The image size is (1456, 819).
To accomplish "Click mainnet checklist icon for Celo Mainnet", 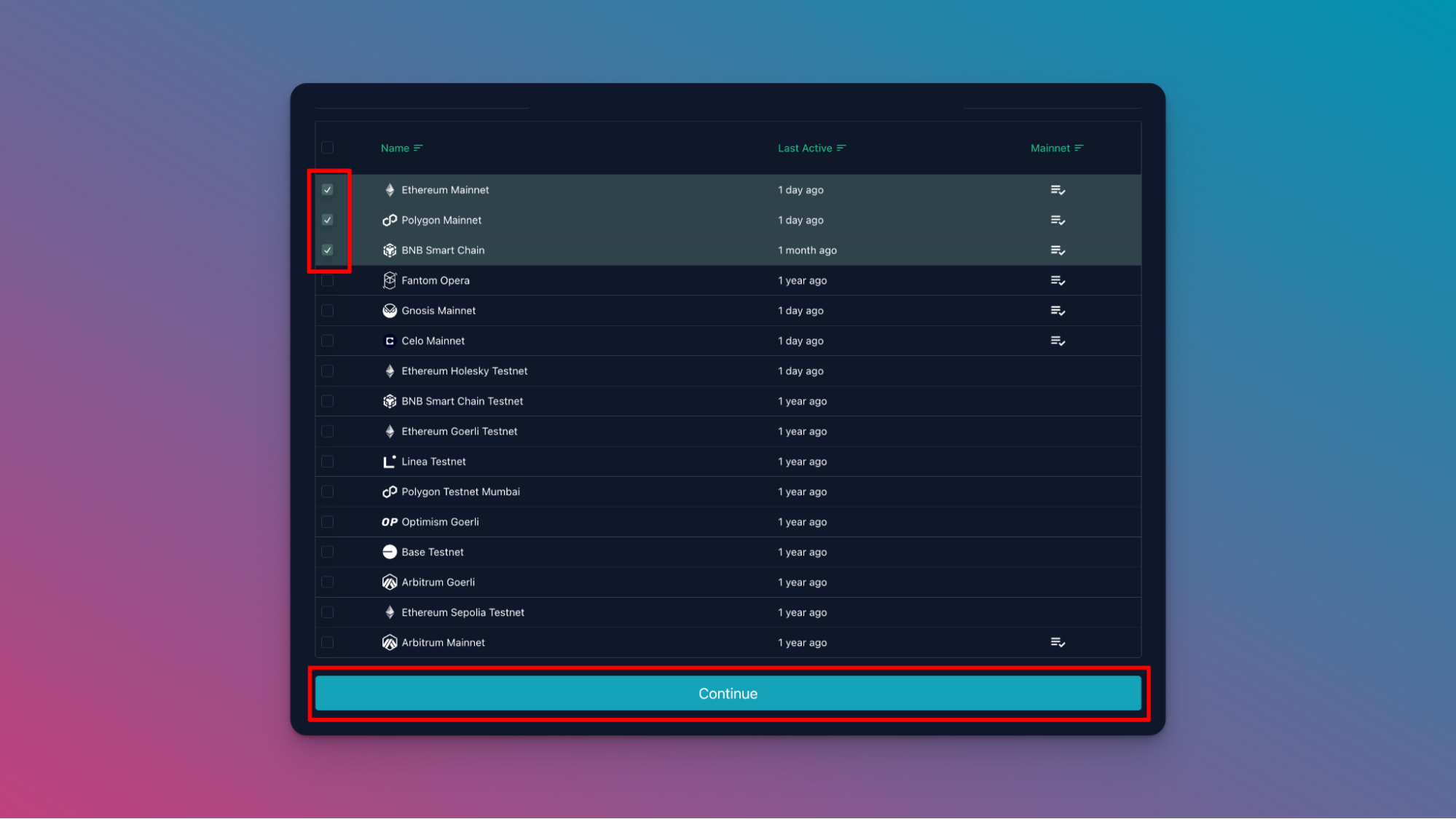I will [1058, 341].
